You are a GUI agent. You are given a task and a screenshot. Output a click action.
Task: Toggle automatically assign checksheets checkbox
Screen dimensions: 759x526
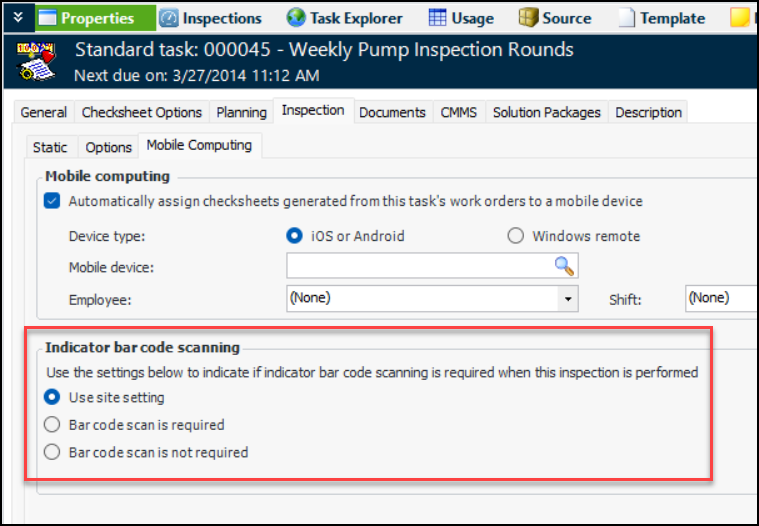click(53, 201)
